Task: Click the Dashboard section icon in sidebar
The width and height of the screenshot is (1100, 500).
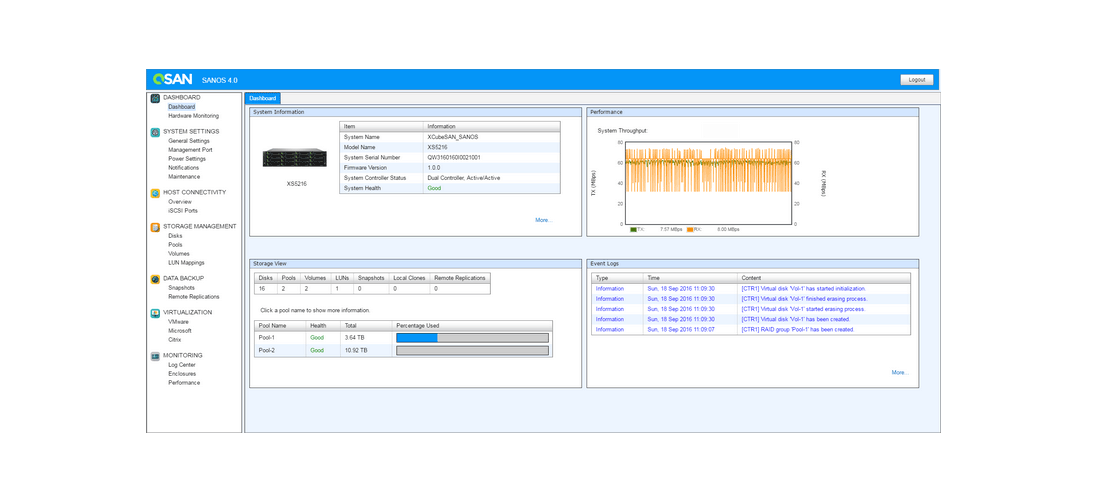Action: (155, 97)
